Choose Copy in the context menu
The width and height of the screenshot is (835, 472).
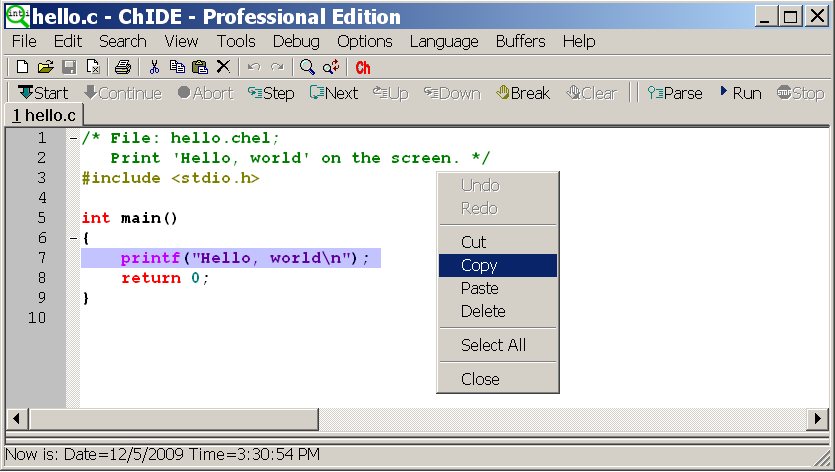point(498,265)
